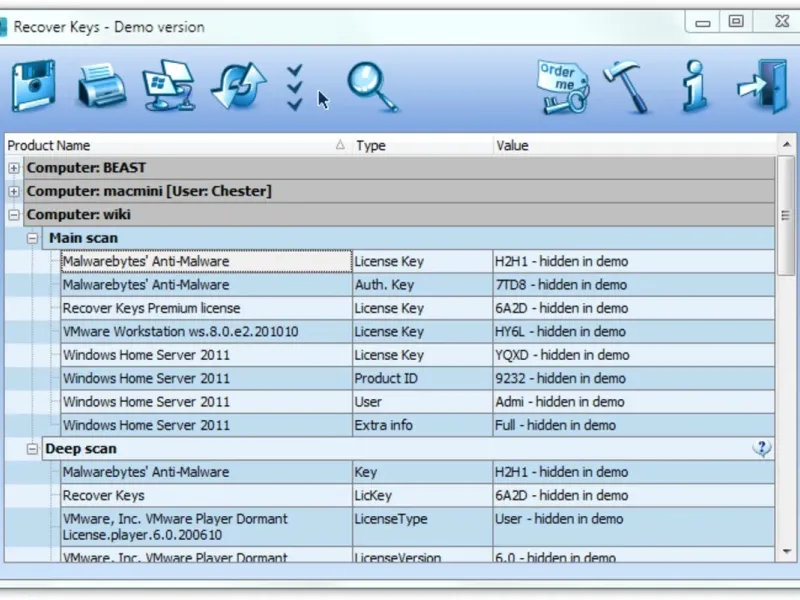This screenshot has height=600, width=800.
Task: Collapse the Deep scan group
Action: (32, 449)
